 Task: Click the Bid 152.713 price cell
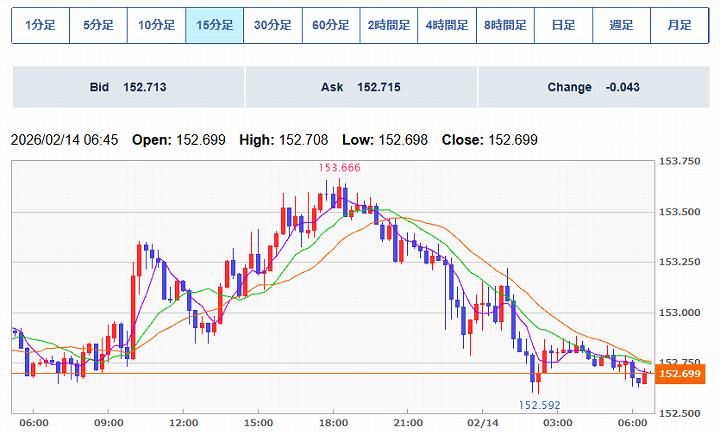(128, 87)
